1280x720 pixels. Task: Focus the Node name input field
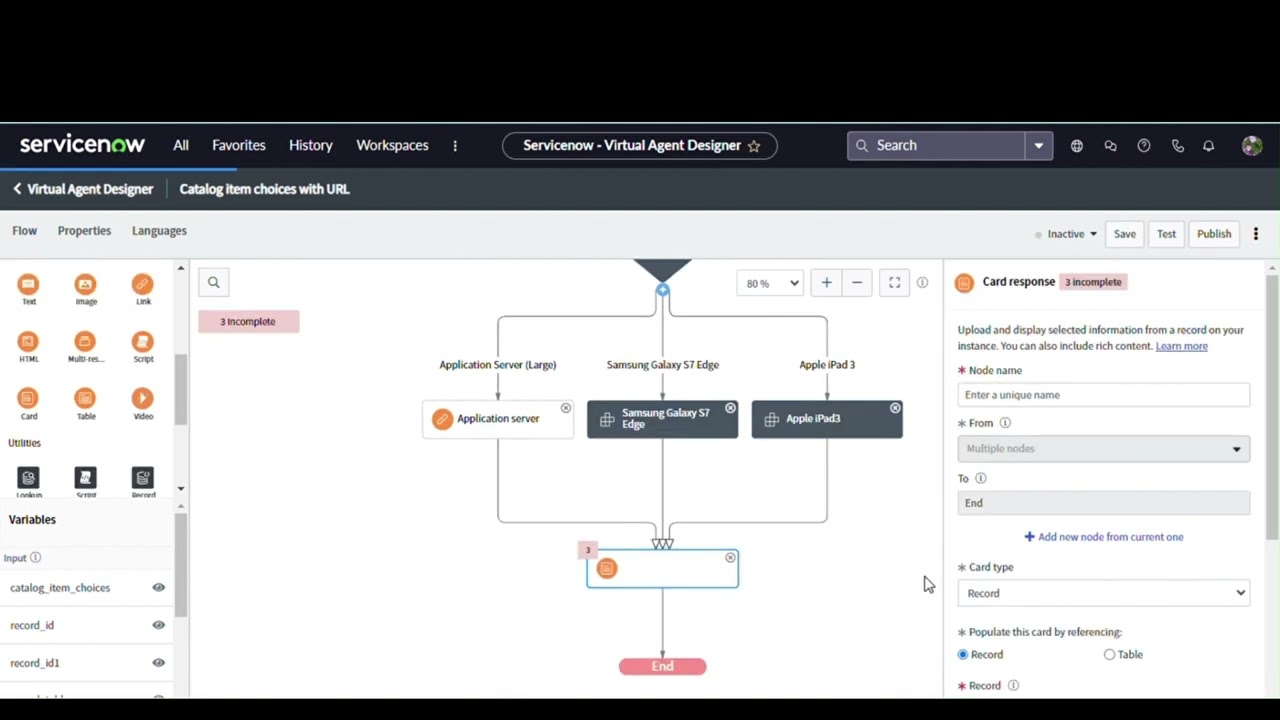(x=1104, y=395)
